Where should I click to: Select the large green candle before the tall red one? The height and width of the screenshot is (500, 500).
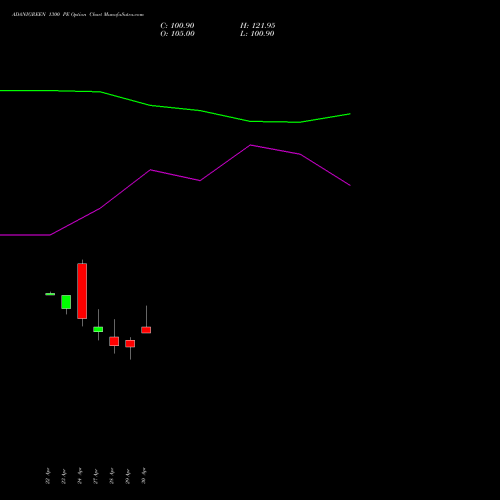[66, 302]
